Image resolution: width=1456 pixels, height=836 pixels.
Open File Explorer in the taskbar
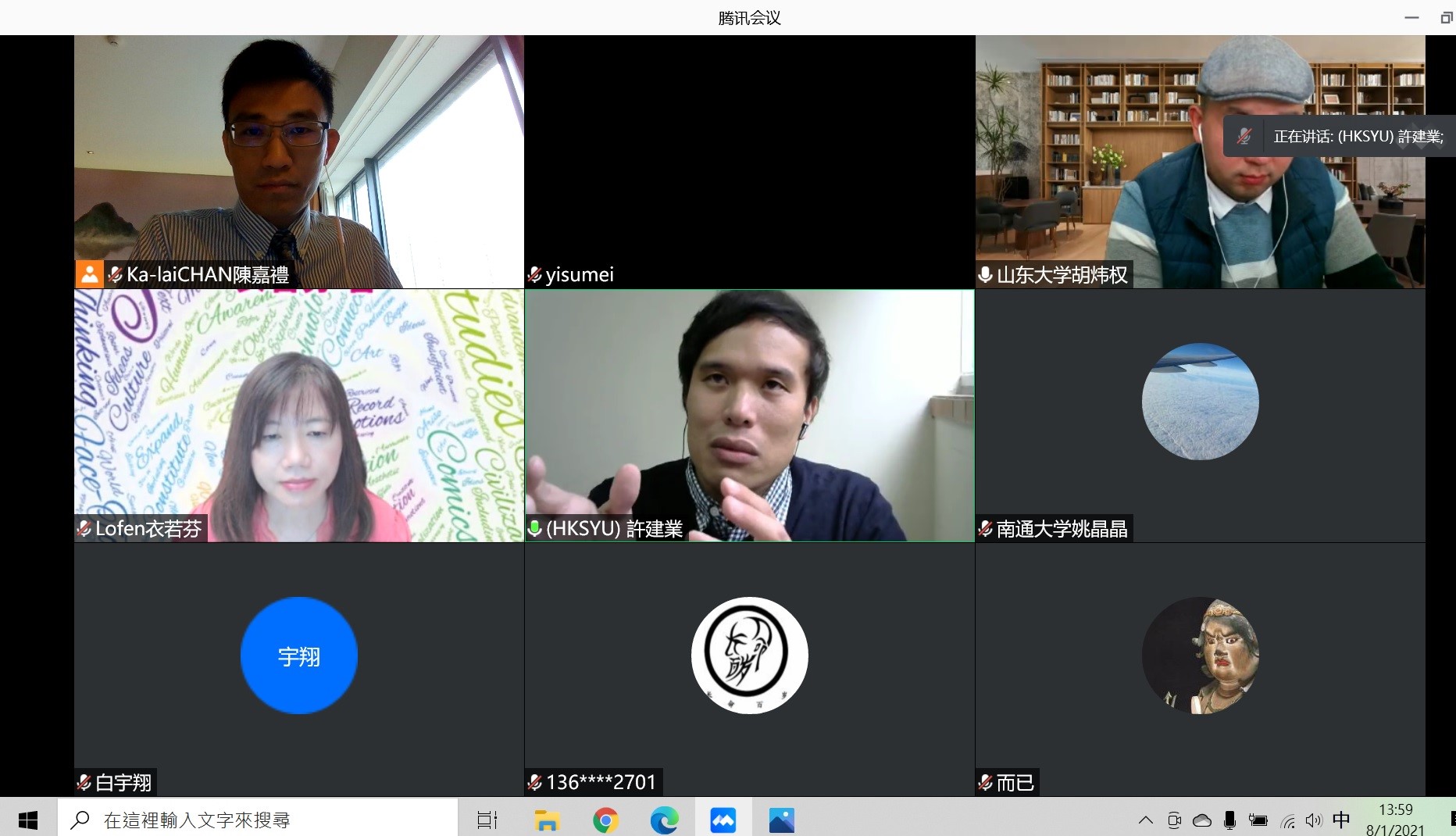pos(547,820)
